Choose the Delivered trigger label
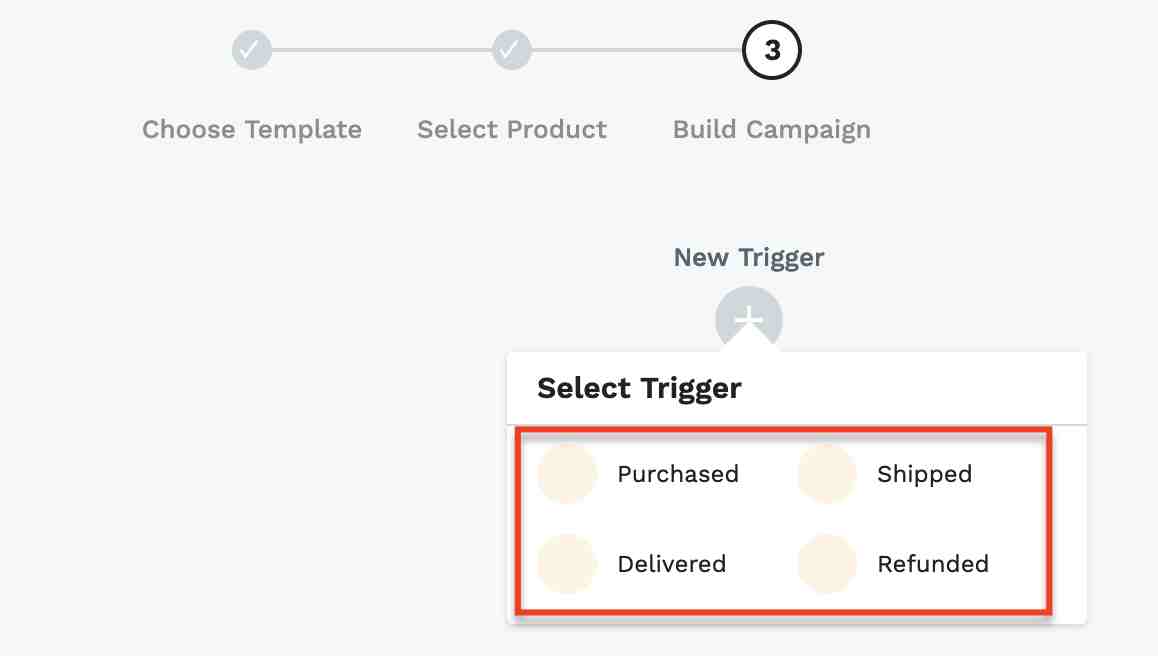 (672, 564)
